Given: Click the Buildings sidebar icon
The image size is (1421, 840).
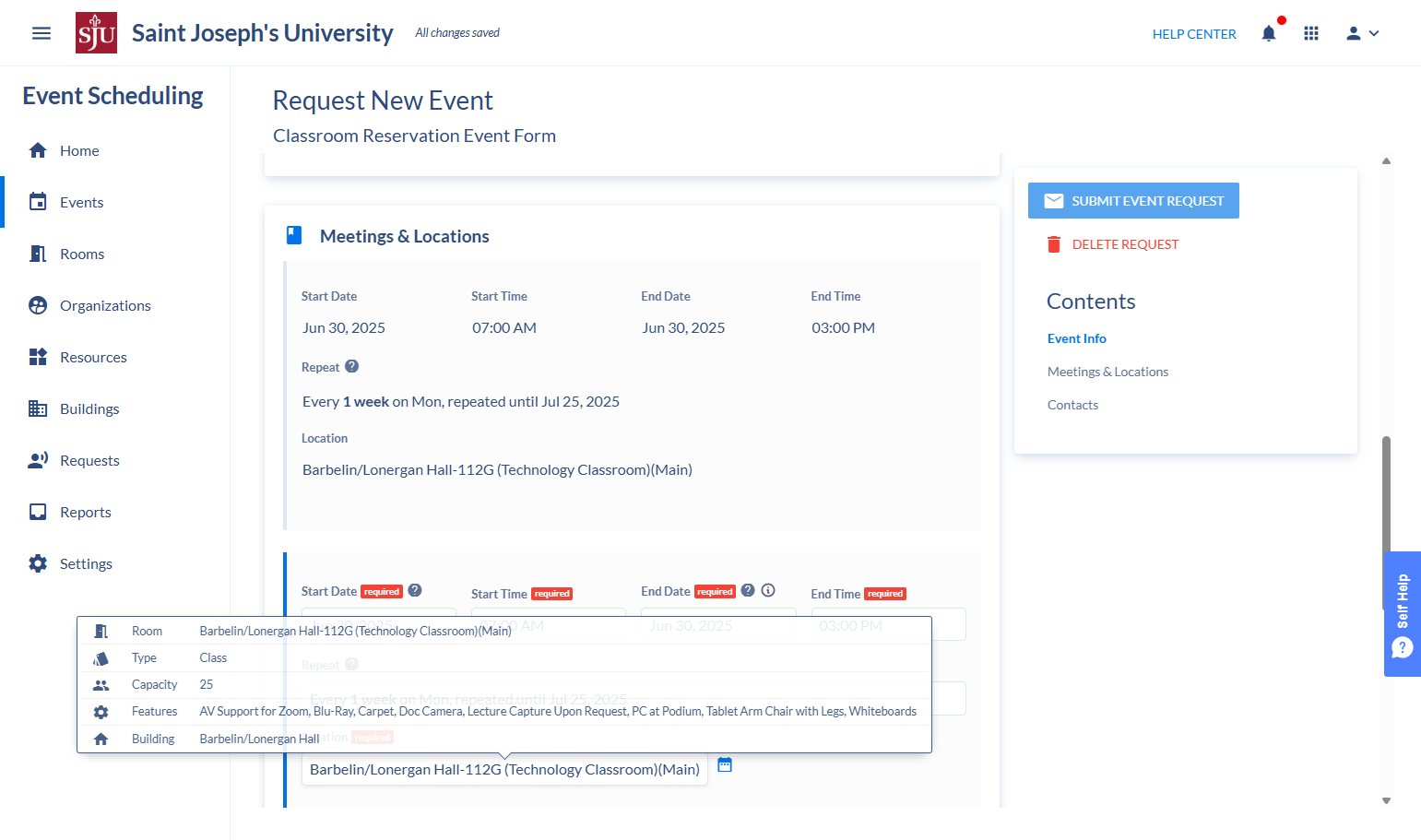Looking at the screenshot, I should 38,408.
